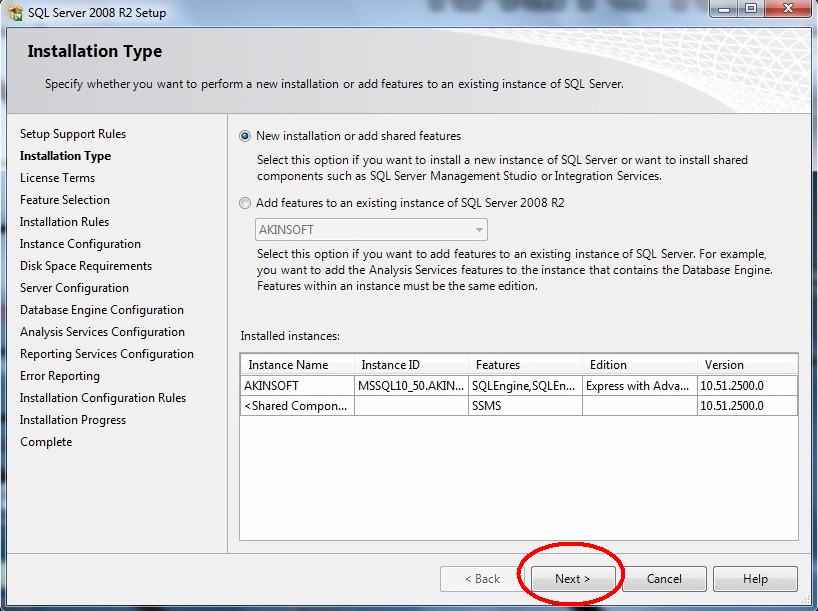
Task: Click the Installation Progress step
Action: pos(73,420)
